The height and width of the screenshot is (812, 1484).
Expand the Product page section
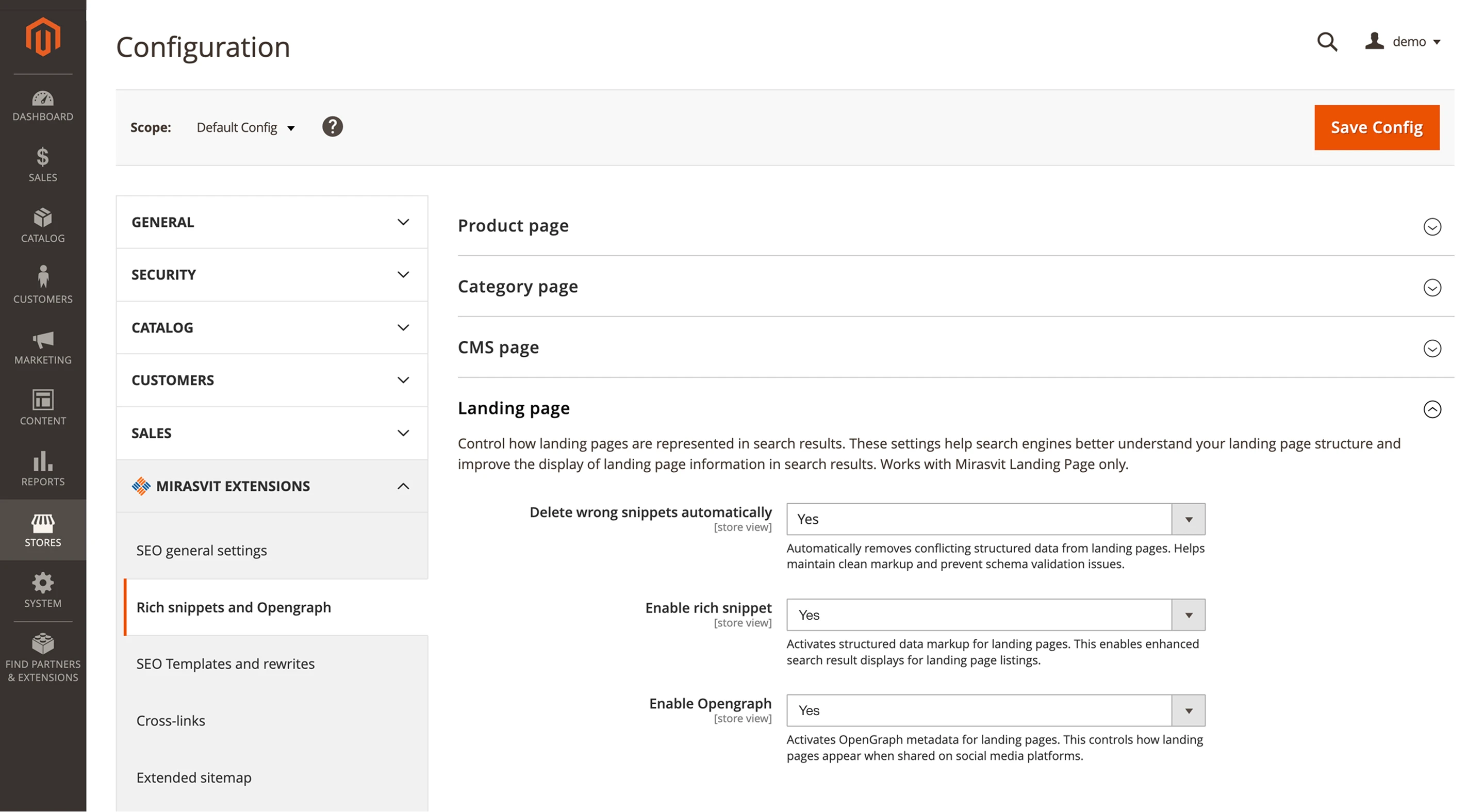pos(1433,227)
